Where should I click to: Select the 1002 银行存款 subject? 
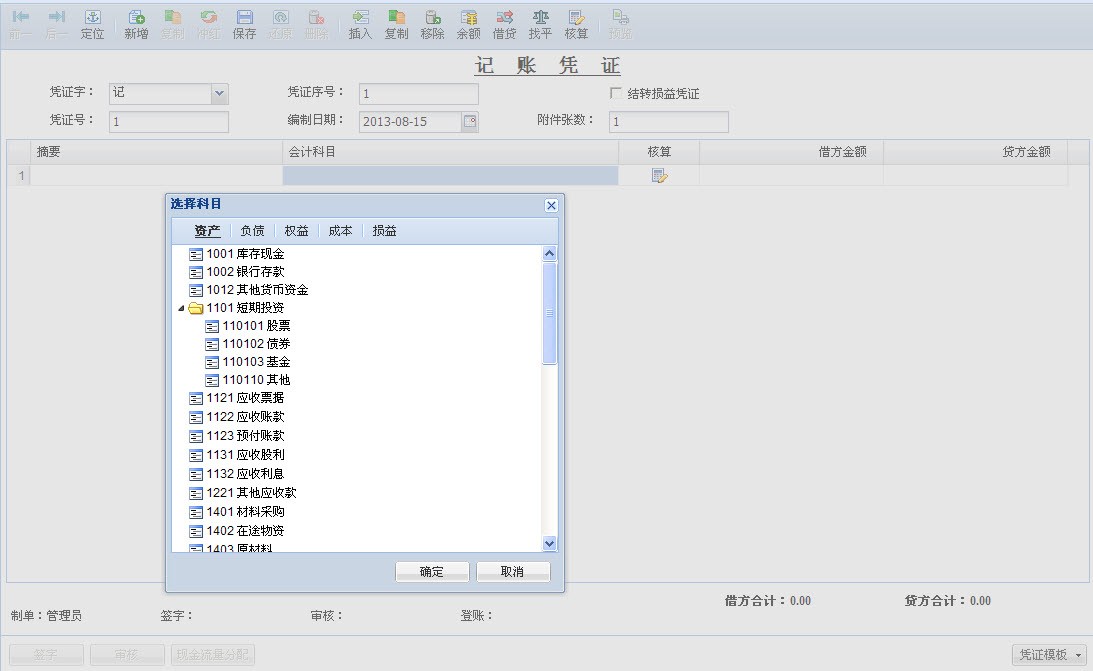click(245, 272)
